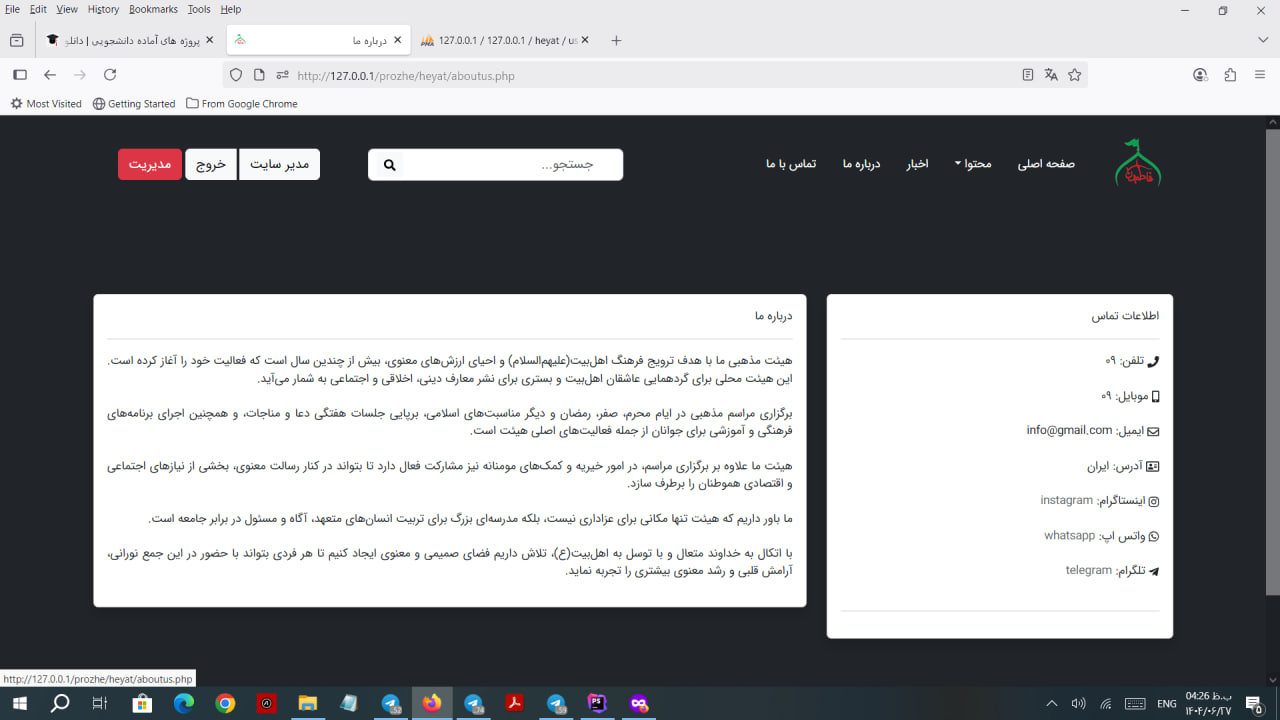Viewport: 1280px width, 720px height.
Task: Open Google Chrome from the taskbar
Action: 225,704
